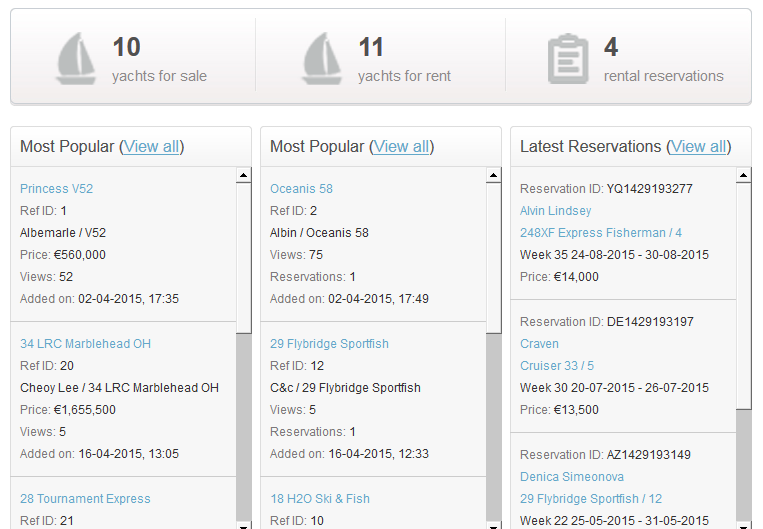Open the Princess V52 yacht listing
Viewport: 763px width, 529px height.
click(x=56, y=189)
